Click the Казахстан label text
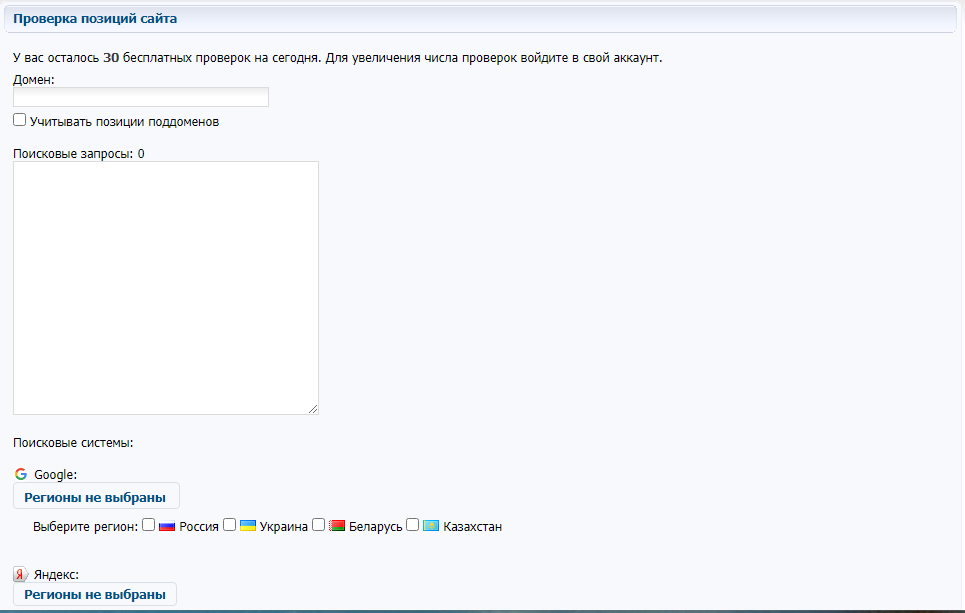The image size is (965, 613). coord(472,527)
